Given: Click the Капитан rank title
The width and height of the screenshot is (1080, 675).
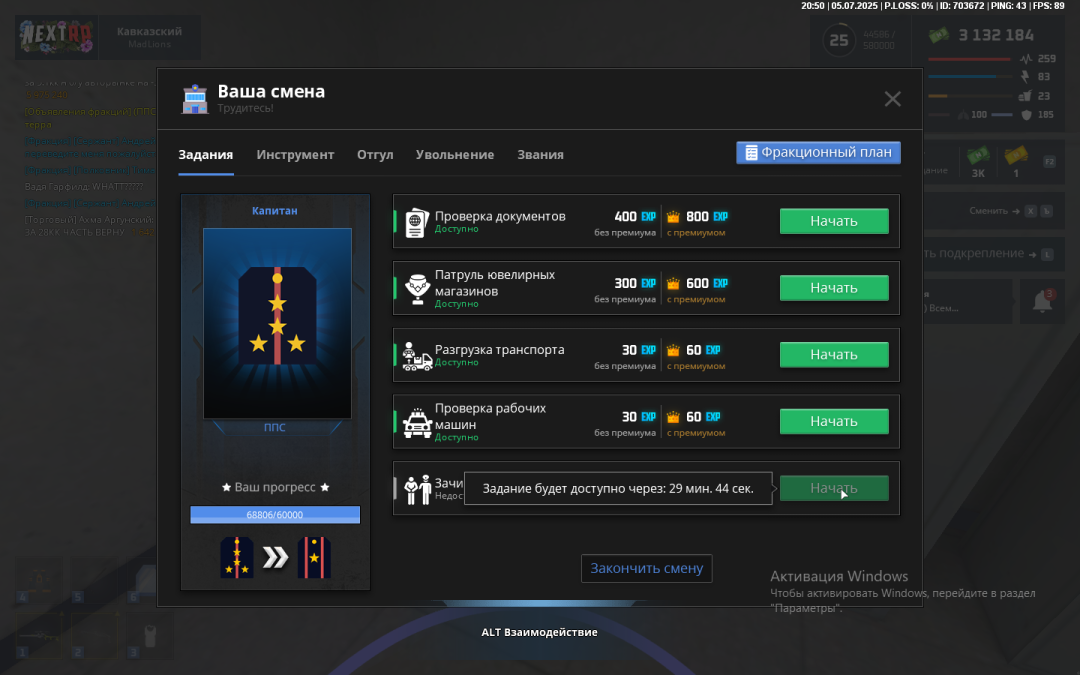Looking at the screenshot, I should pyautogui.click(x=275, y=211).
